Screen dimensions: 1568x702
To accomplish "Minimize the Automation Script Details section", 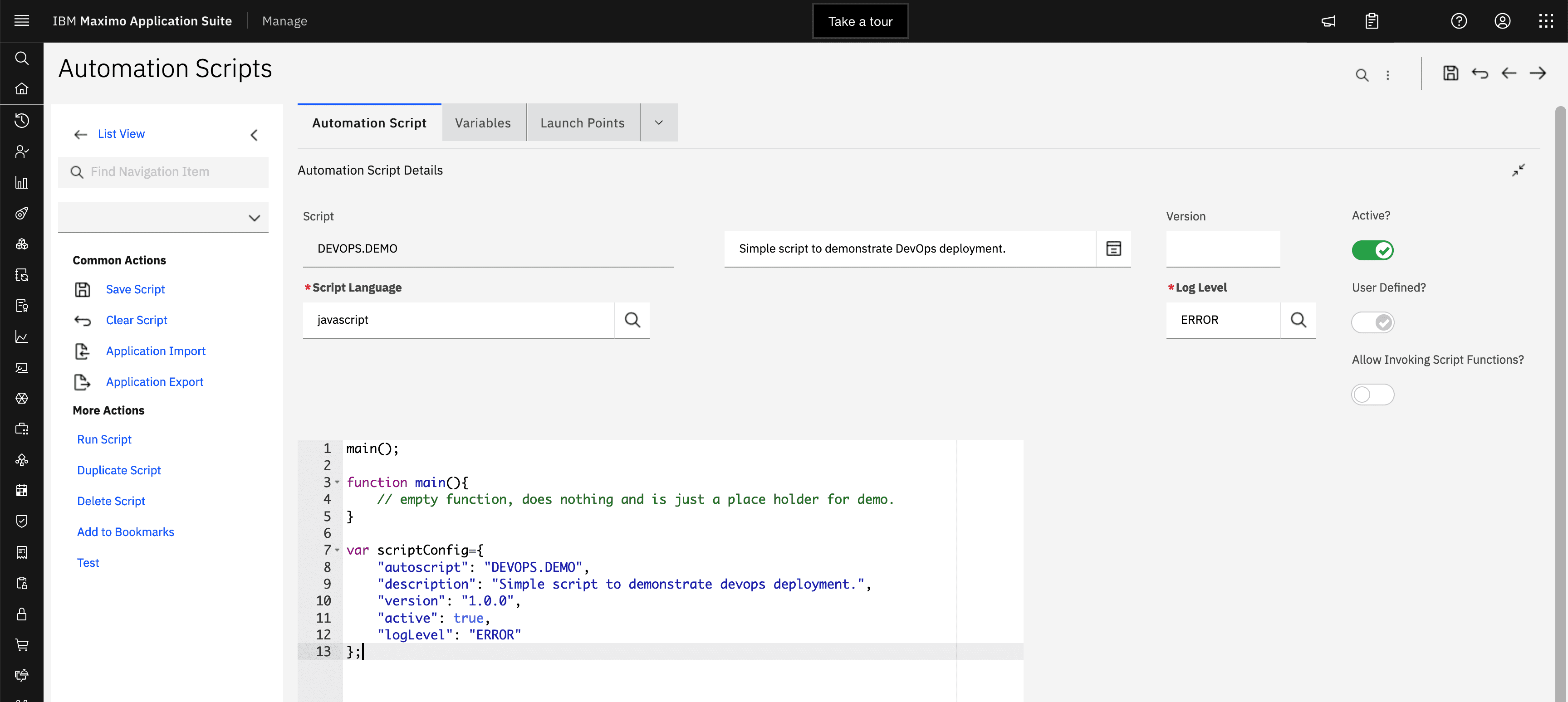I will pos(1518,171).
